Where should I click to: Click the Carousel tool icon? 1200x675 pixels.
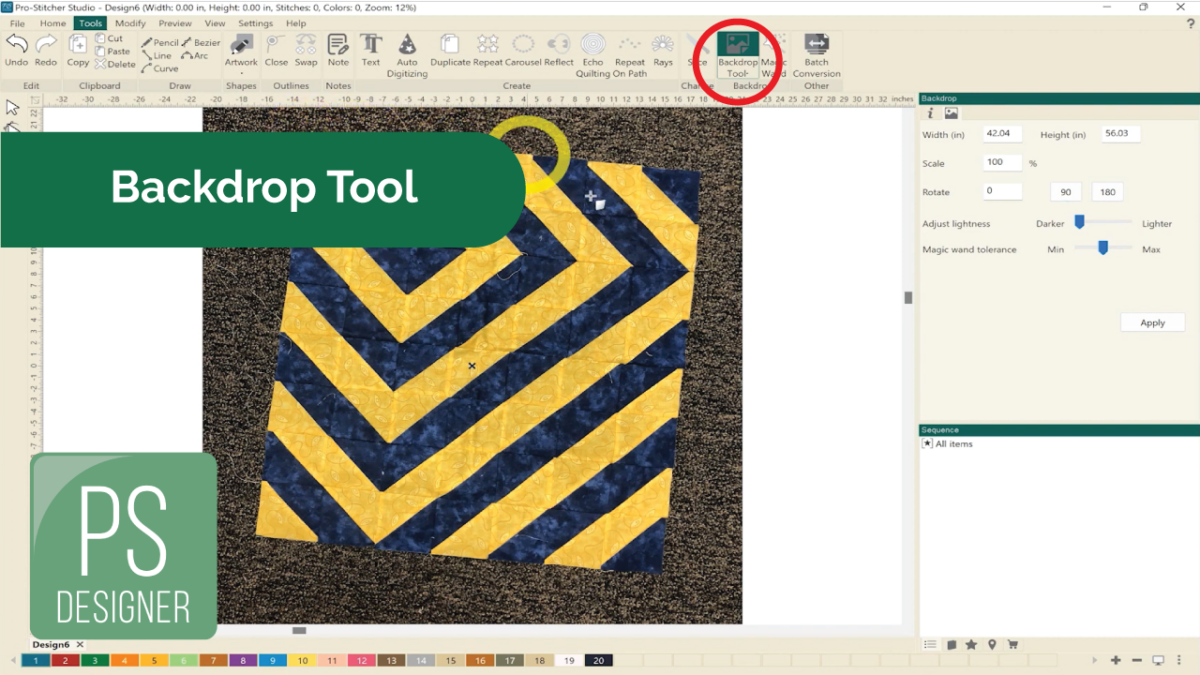pos(522,45)
